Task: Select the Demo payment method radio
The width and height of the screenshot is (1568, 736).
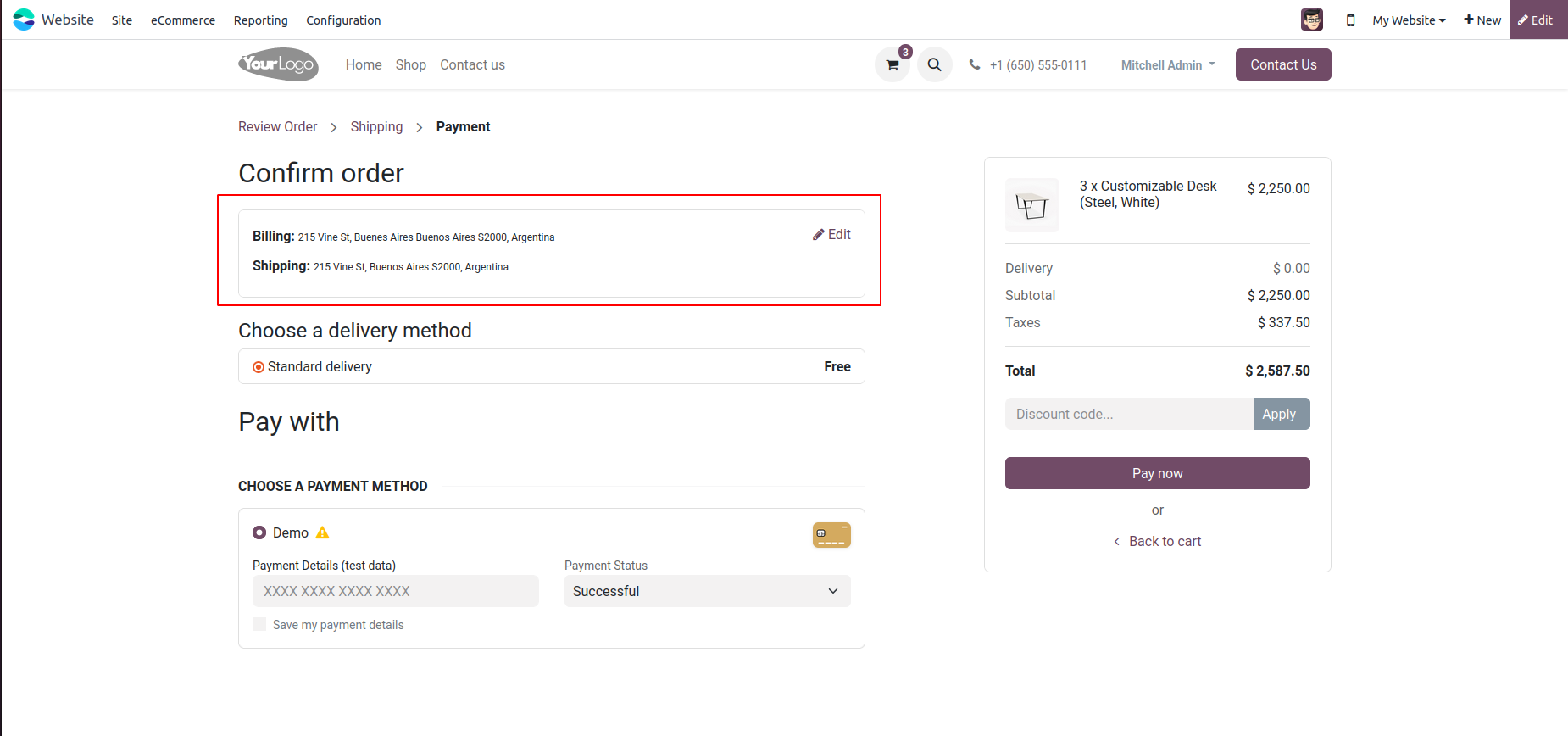Action: click(259, 532)
